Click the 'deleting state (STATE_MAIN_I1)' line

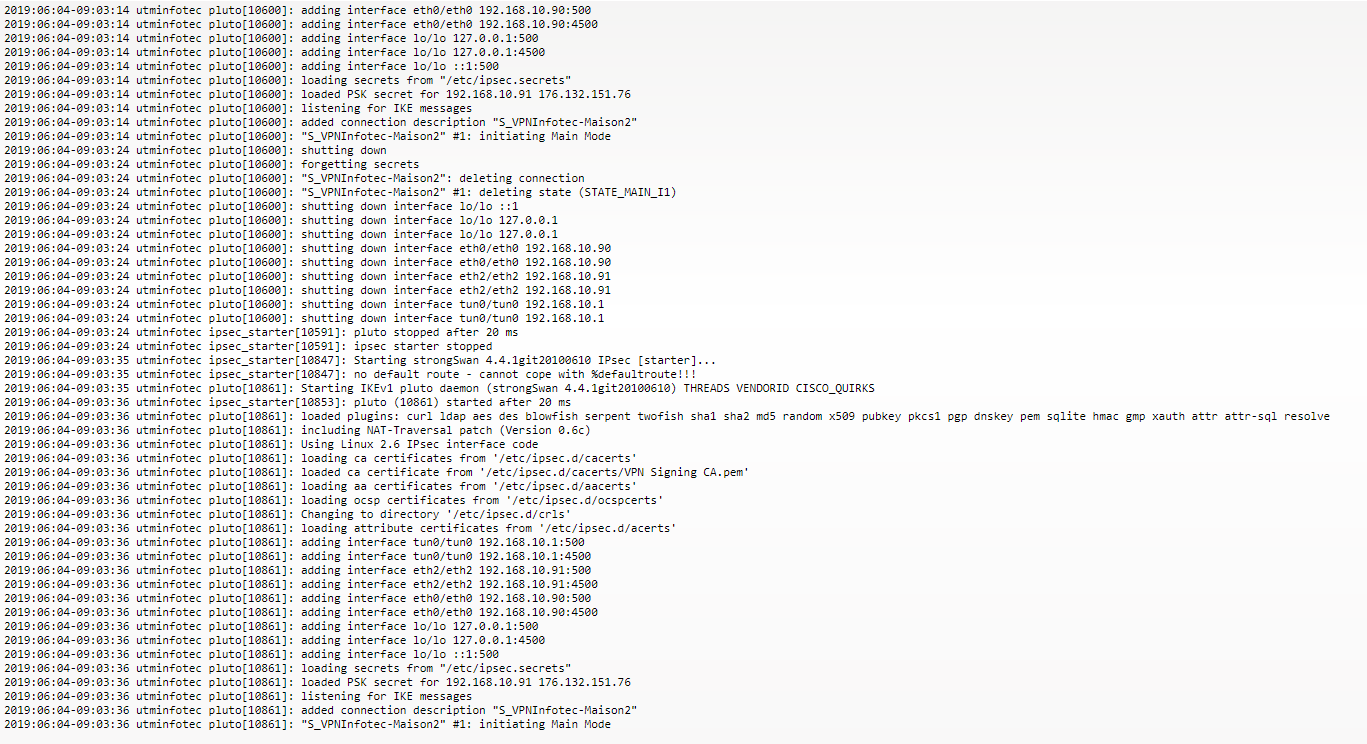tap(341, 192)
